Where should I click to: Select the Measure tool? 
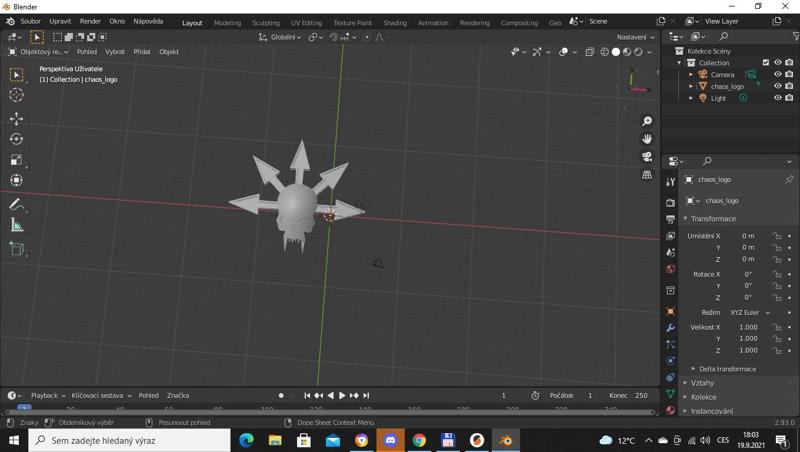coord(16,225)
